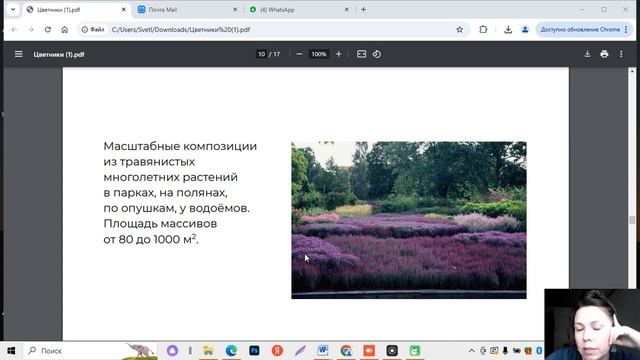Open Chrome downloads panel

(x=508, y=29)
